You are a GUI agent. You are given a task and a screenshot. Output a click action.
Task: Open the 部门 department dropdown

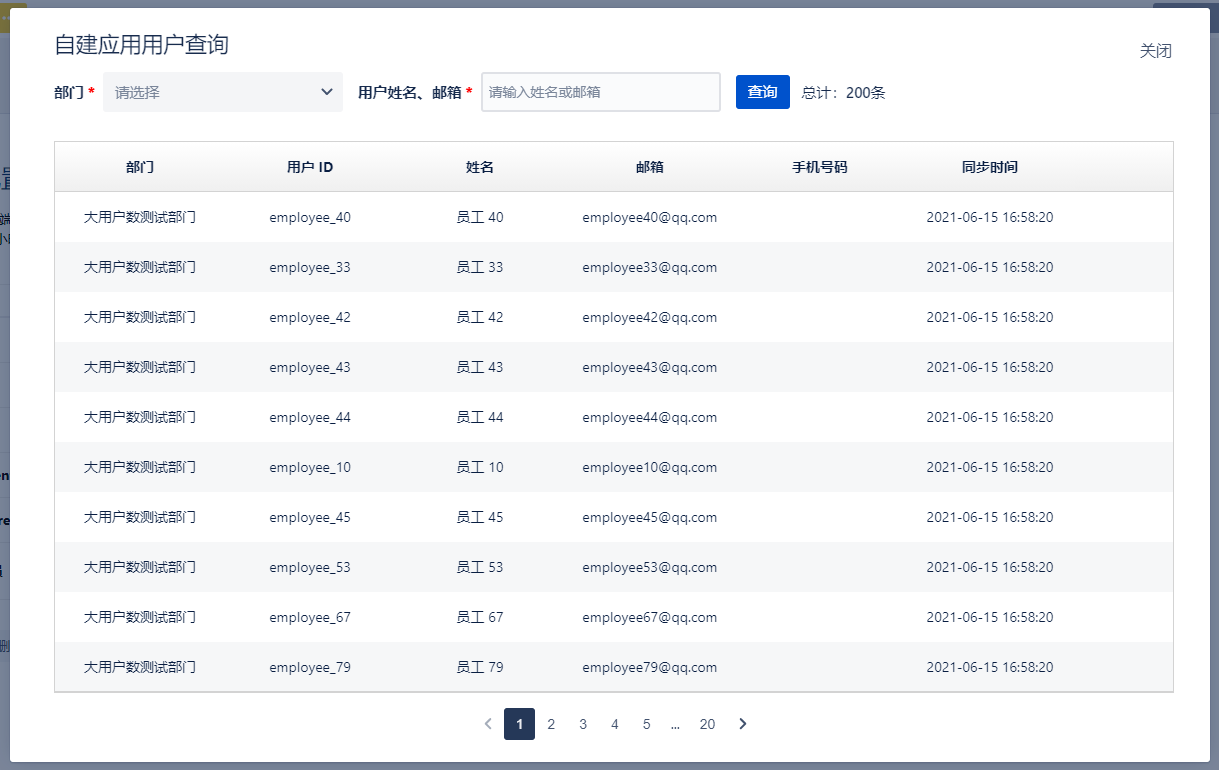pos(223,92)
